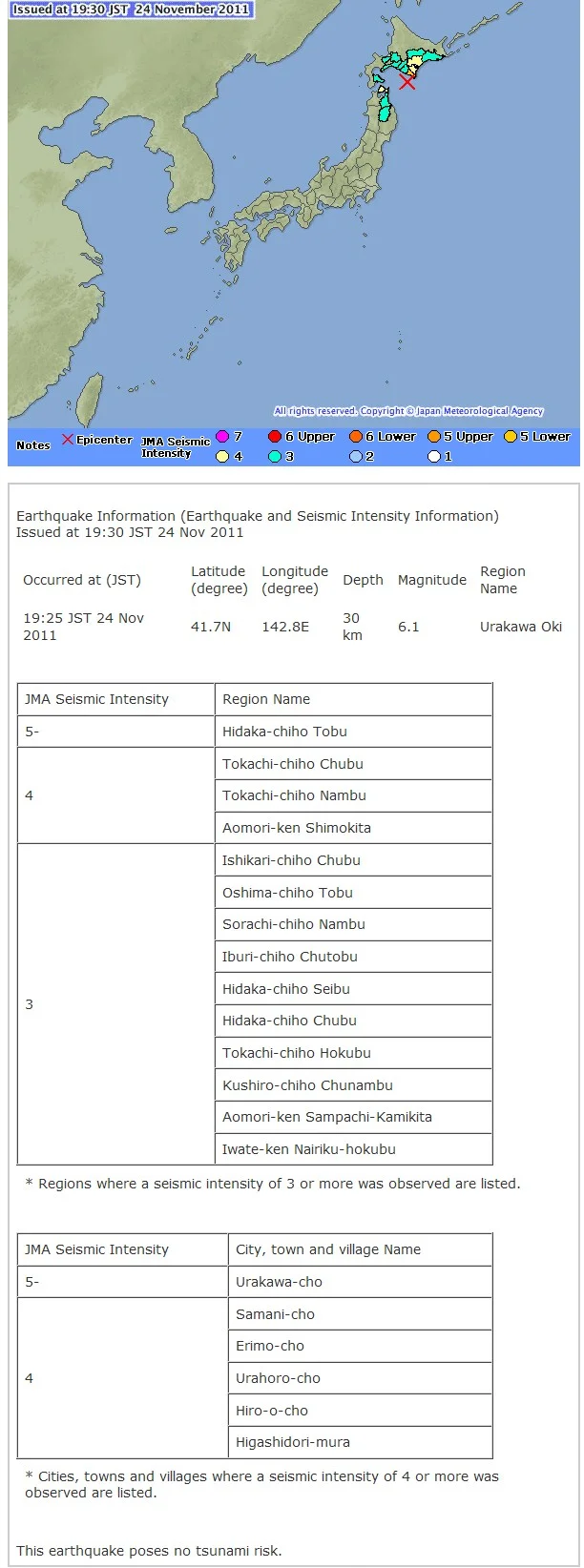This screenshot has width=584, height=1568.
Task: Click the Urakawa Oki region name
Action: 521,627
